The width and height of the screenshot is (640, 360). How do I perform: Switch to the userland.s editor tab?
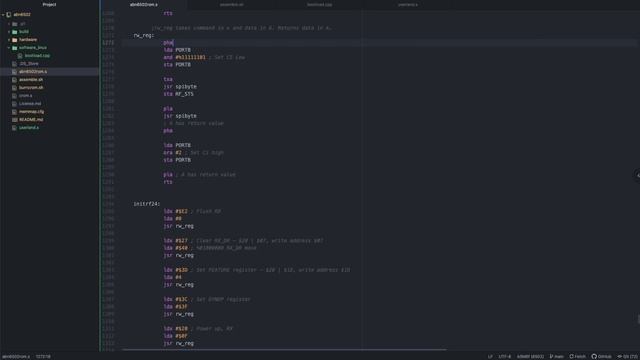[408, 5]
